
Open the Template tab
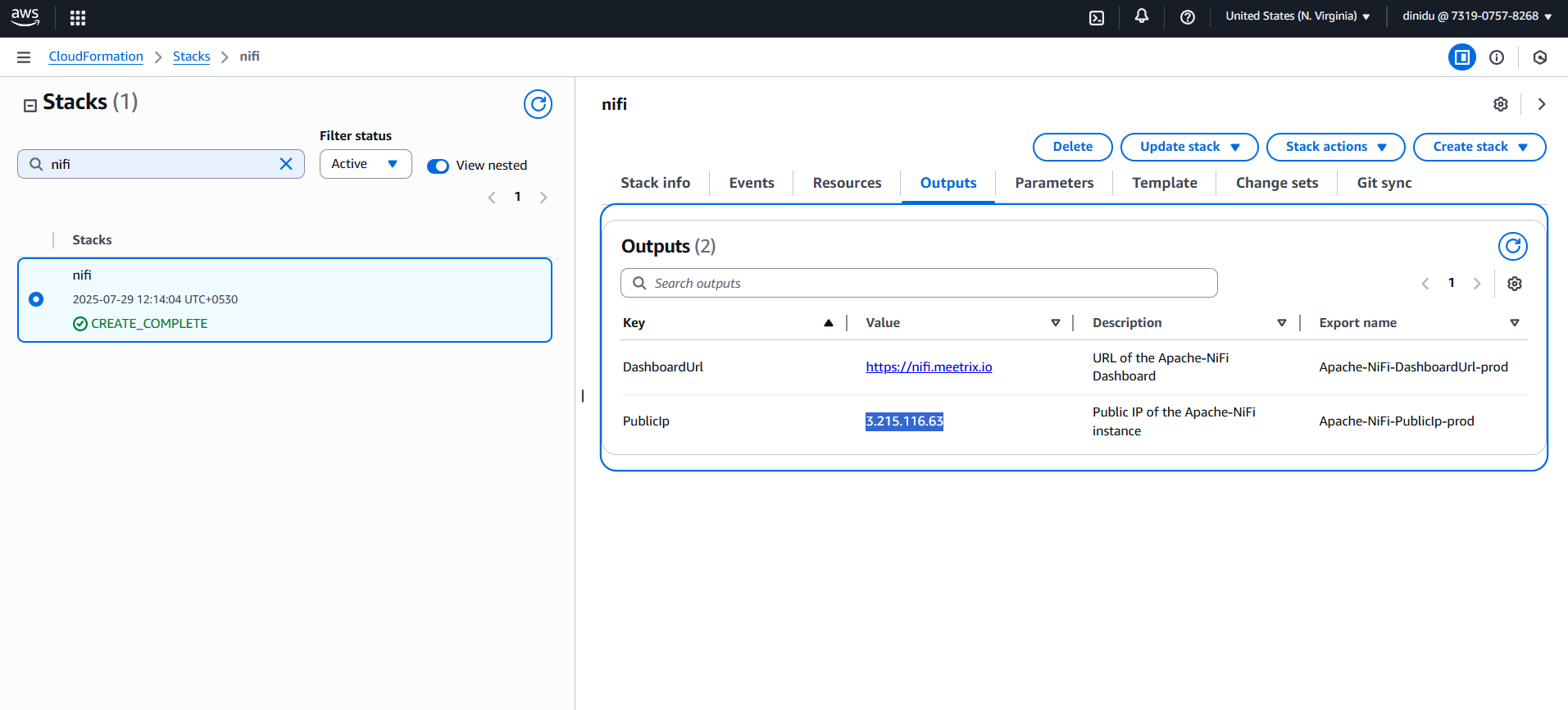click(x=1165, y=183)
